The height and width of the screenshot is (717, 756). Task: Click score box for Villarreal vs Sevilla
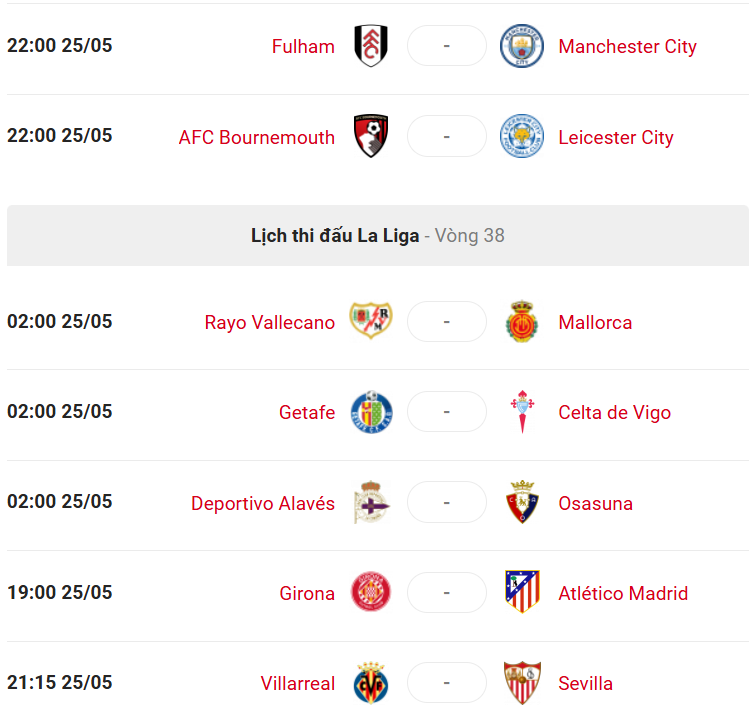pos(447,683)
